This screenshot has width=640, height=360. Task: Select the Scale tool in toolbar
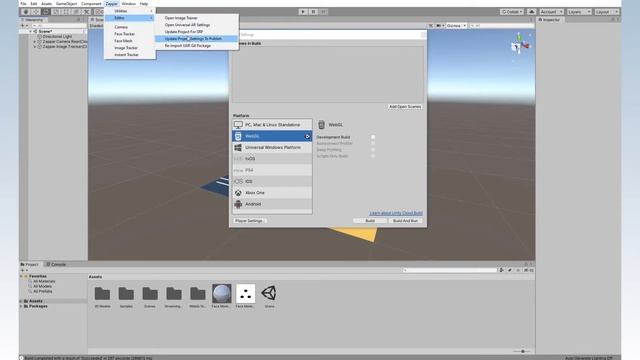click(56, 12)
